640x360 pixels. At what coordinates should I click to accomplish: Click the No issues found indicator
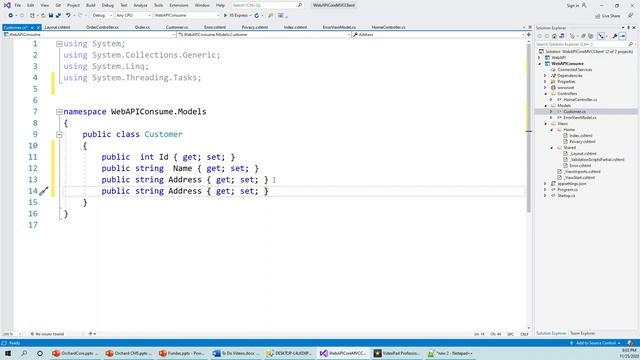tap(47, 334)
